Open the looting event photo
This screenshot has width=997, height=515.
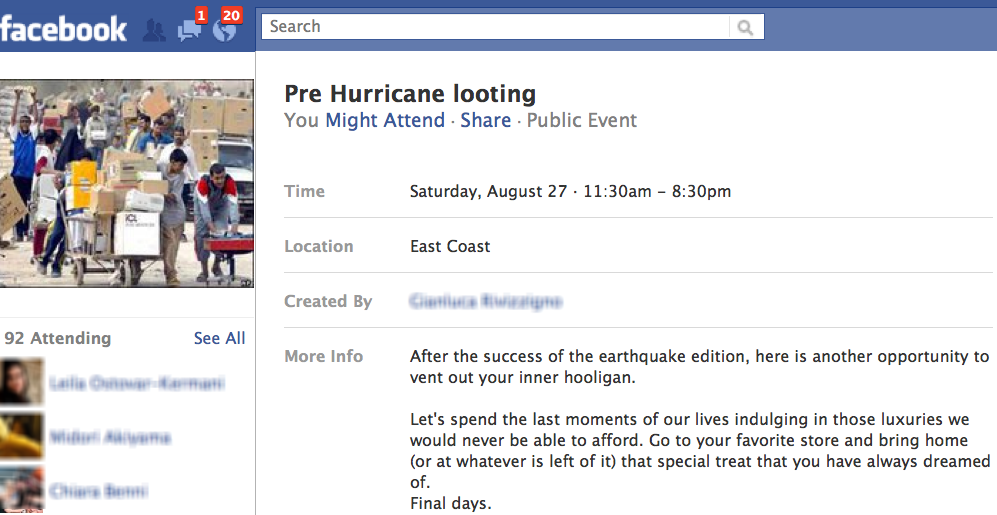[127, 183]
